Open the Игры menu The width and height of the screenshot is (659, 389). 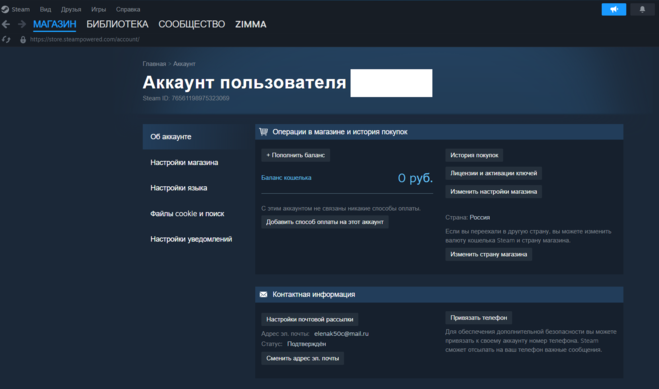tap(98, 9)
